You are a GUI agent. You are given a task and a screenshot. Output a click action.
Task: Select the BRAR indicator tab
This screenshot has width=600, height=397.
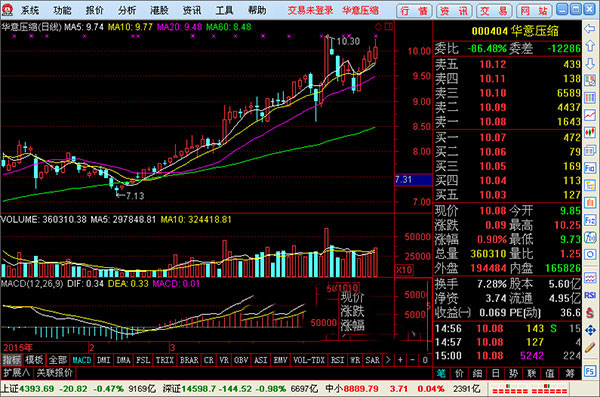coord(189,360)
